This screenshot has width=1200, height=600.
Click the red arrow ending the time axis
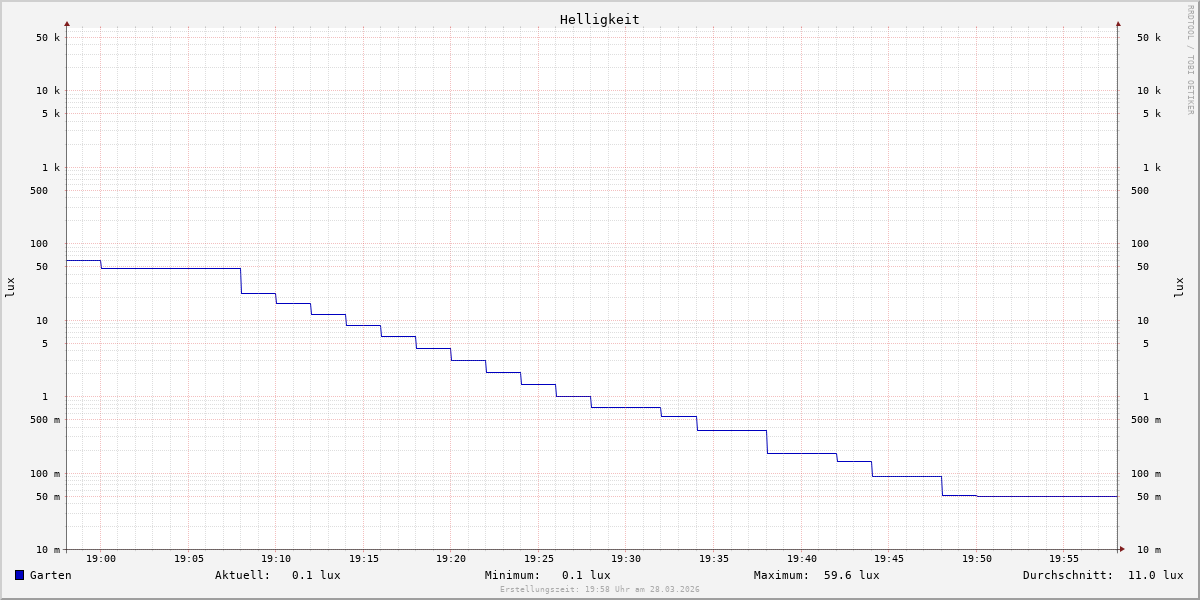coord(1122,549)
